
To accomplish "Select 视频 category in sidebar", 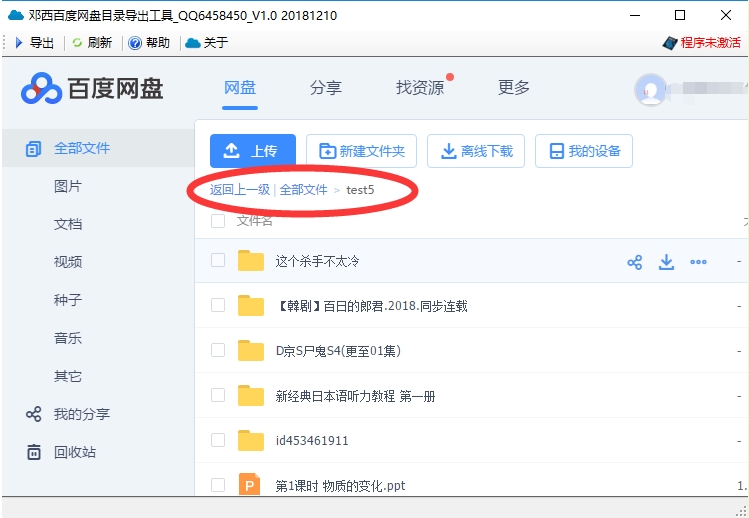I will pos(68,262).
